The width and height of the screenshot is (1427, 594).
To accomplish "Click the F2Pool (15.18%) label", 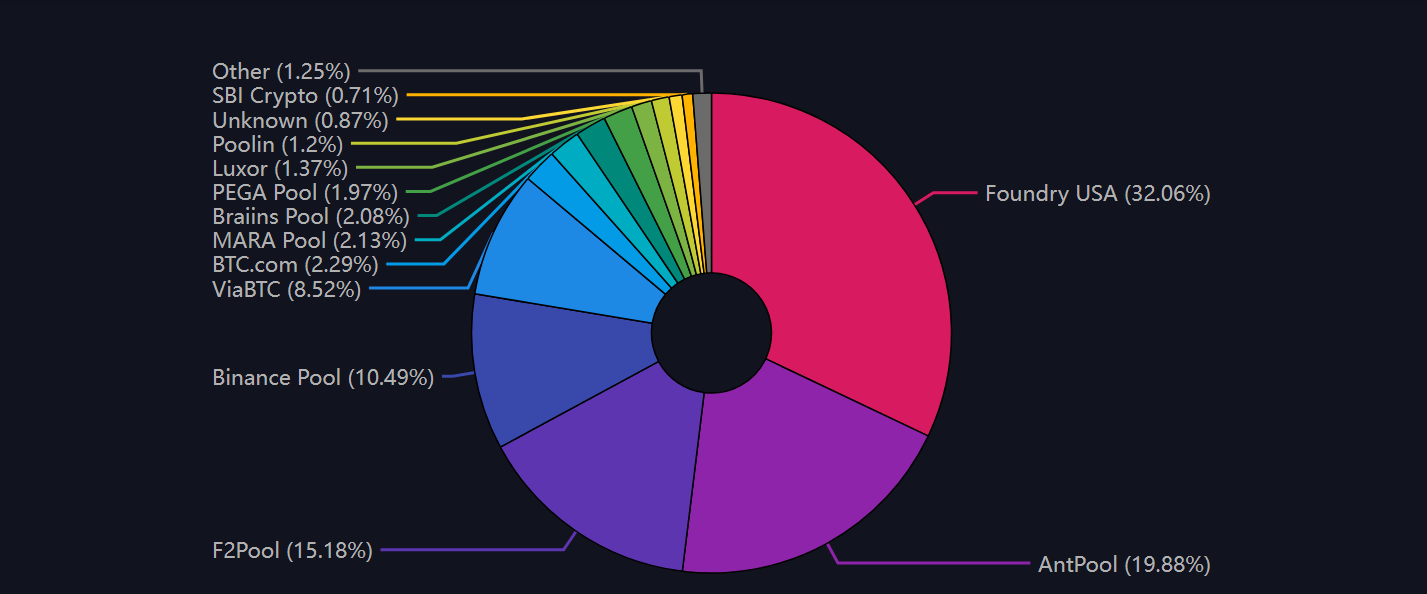I will 292,550.
